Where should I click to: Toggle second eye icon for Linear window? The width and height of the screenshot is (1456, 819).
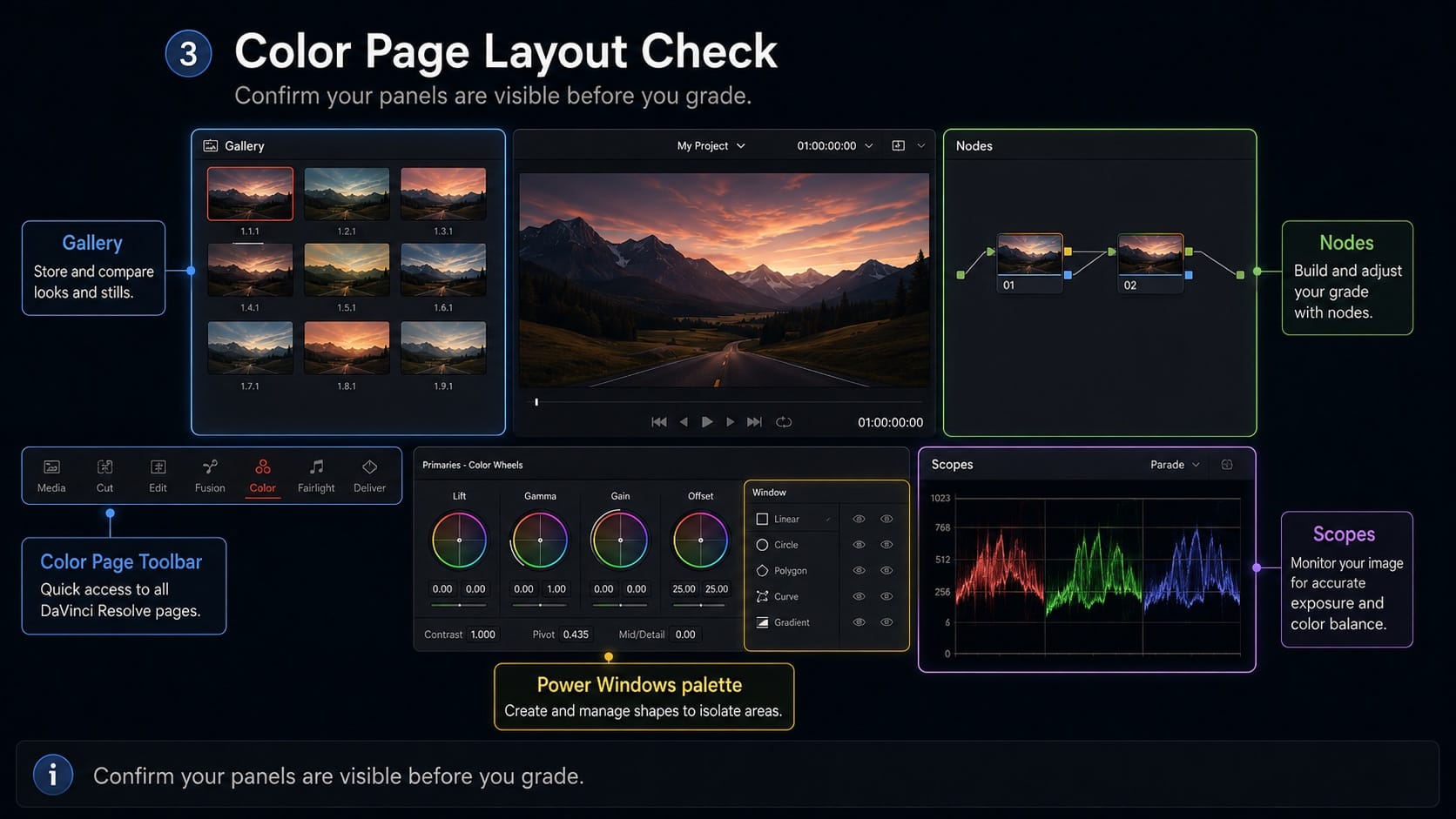(886, 519)
